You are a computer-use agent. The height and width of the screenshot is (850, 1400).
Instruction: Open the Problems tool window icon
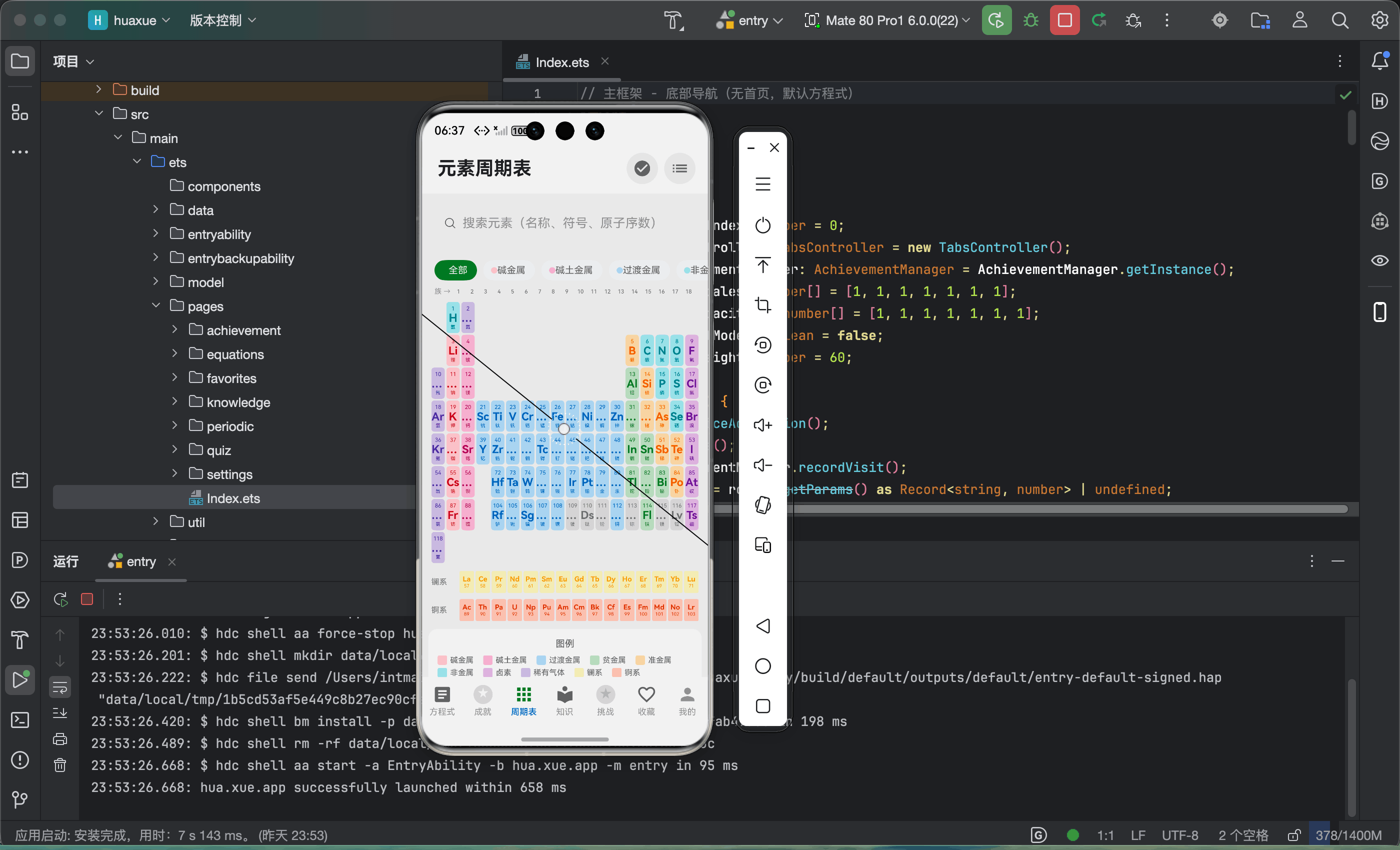[x=20, y=759]
